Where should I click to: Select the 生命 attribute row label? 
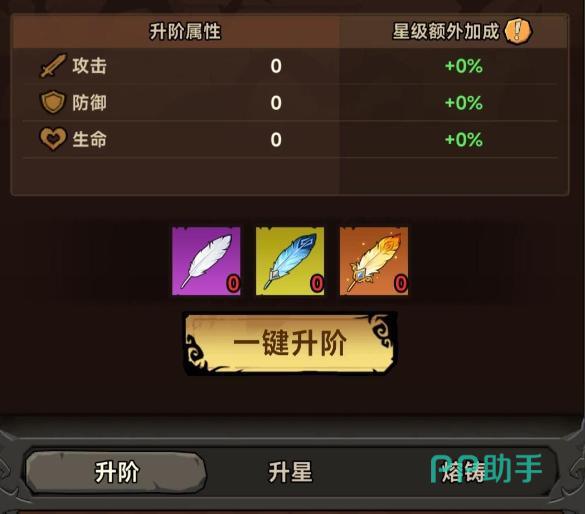(x=90, y=139)
